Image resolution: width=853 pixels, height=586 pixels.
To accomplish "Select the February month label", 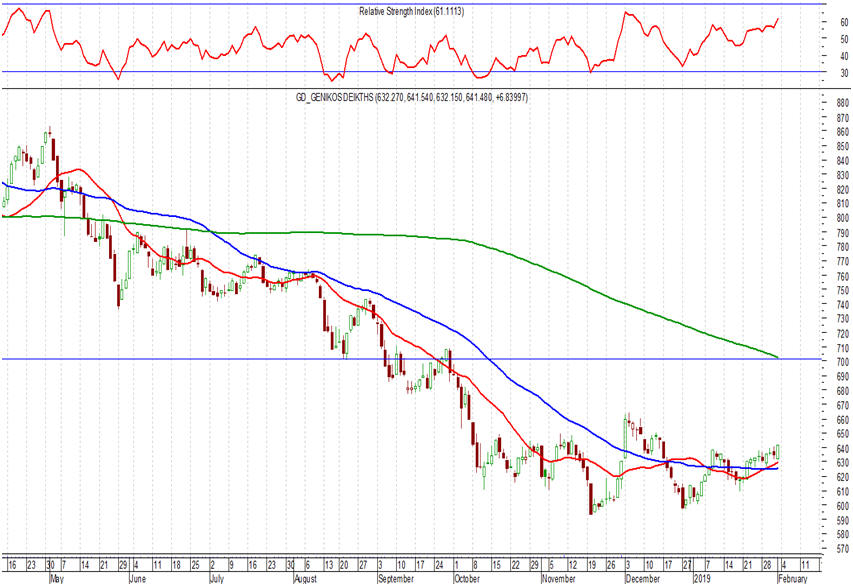I will click(793, 579).
